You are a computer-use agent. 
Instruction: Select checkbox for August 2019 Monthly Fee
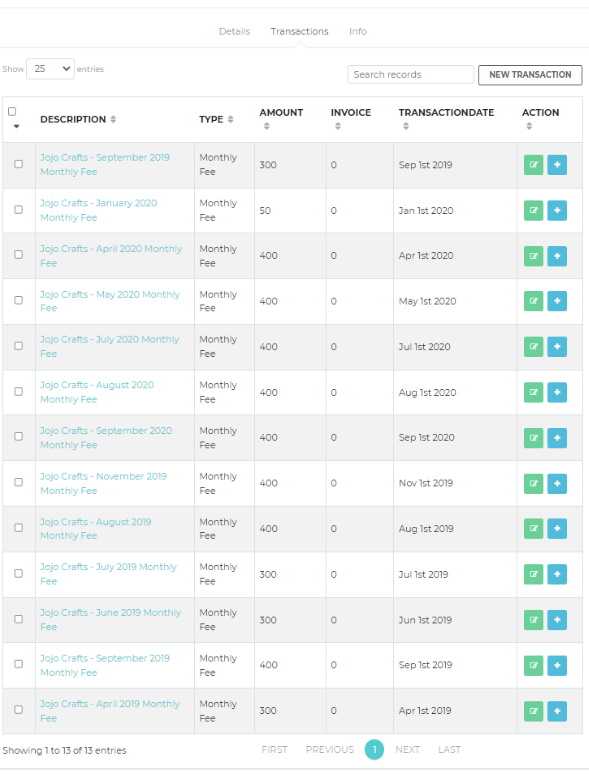click(18, 528)
